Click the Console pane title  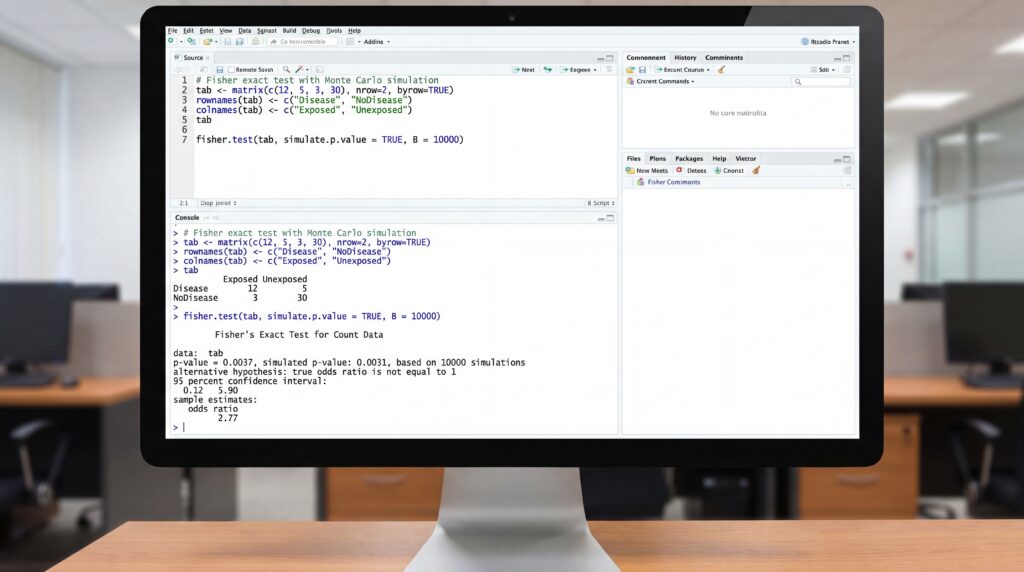(x=187, y=217)
